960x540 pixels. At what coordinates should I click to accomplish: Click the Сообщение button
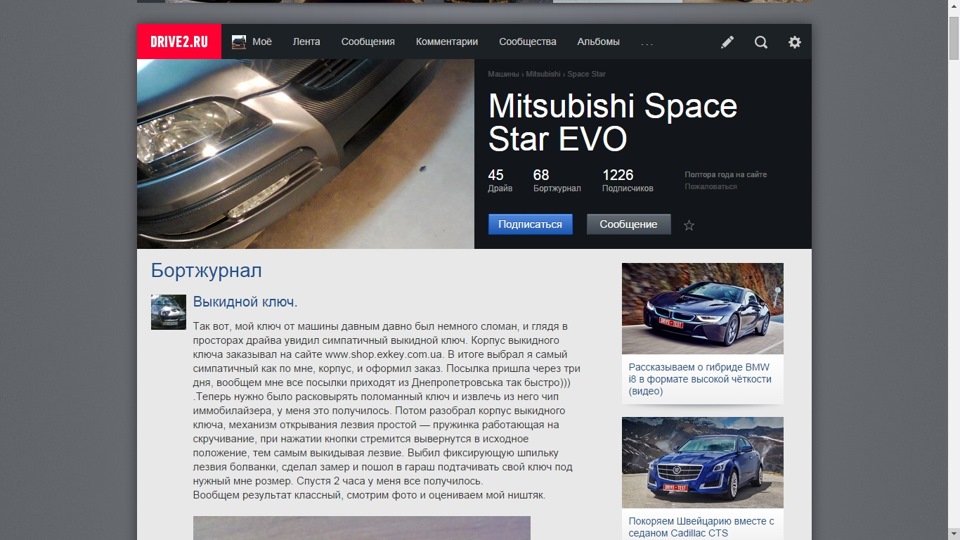(629, 224)
